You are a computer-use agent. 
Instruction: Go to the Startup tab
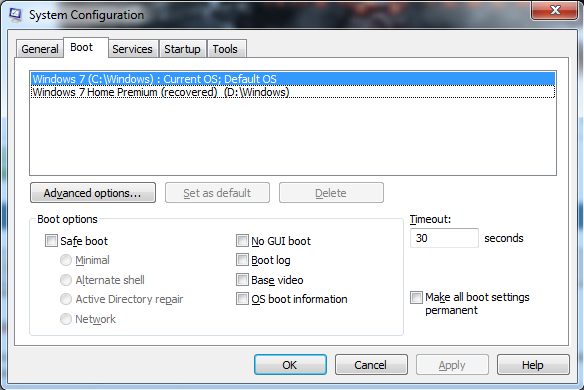click(x=182, y=49)
